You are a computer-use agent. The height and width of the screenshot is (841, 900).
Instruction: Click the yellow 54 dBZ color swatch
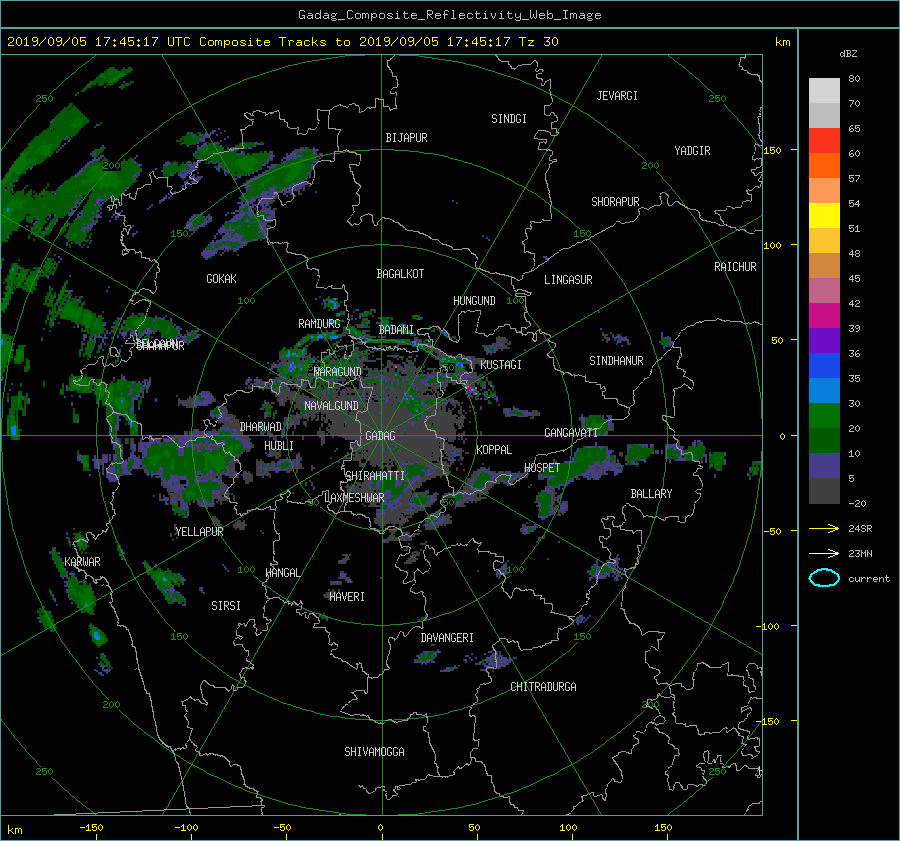pyautogui.click(x=824, y=215)
